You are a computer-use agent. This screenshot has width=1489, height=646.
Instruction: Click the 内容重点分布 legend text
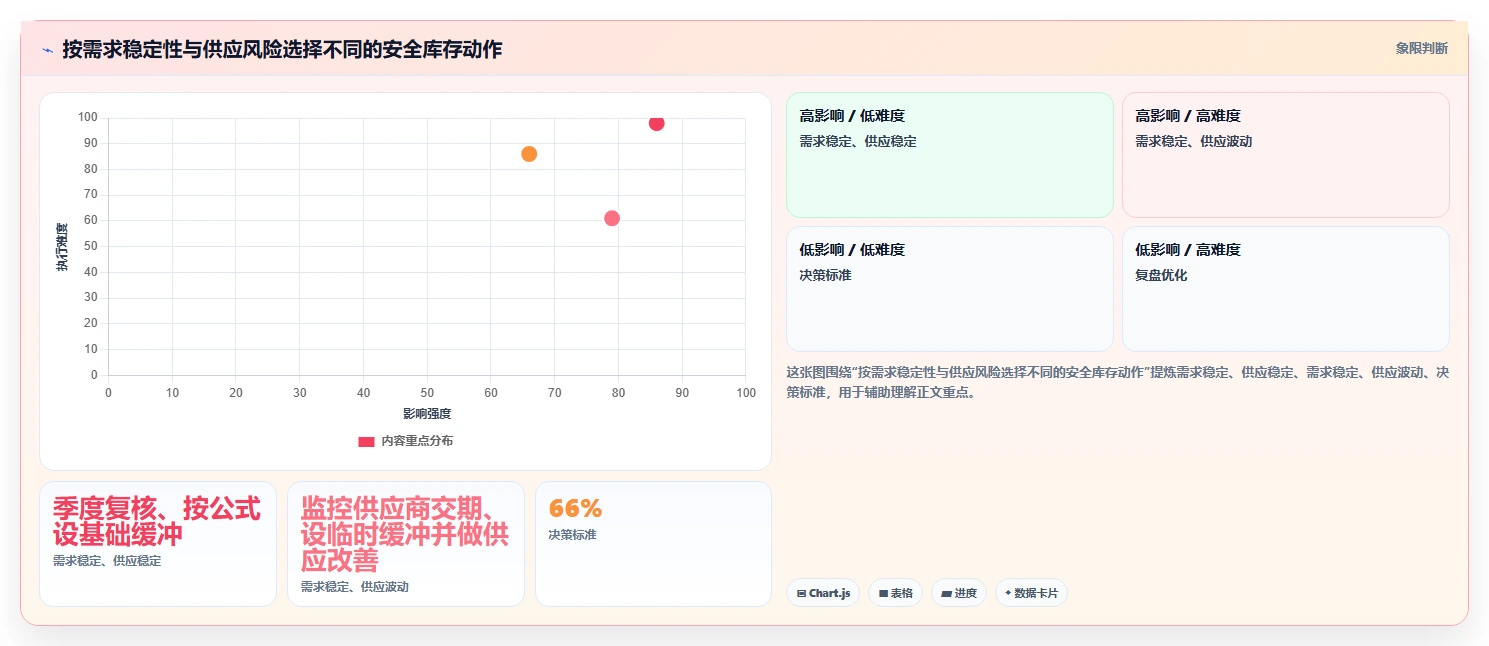[417, 441]
